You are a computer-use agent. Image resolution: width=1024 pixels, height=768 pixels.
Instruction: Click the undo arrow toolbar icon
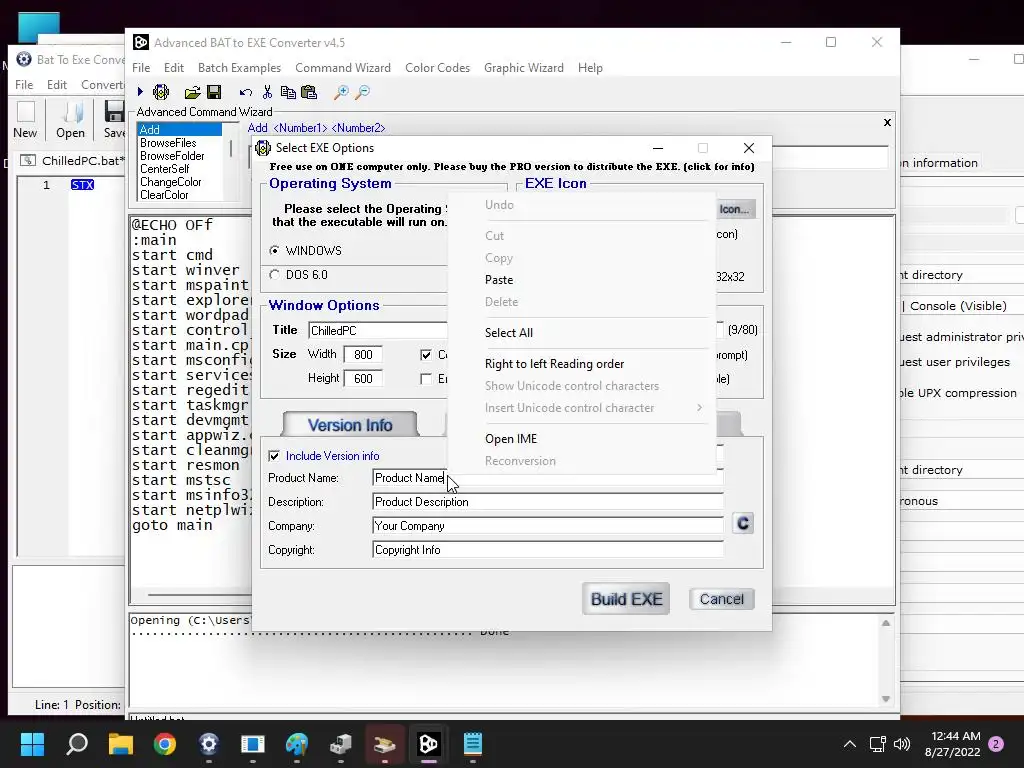(x=246, y=92)
